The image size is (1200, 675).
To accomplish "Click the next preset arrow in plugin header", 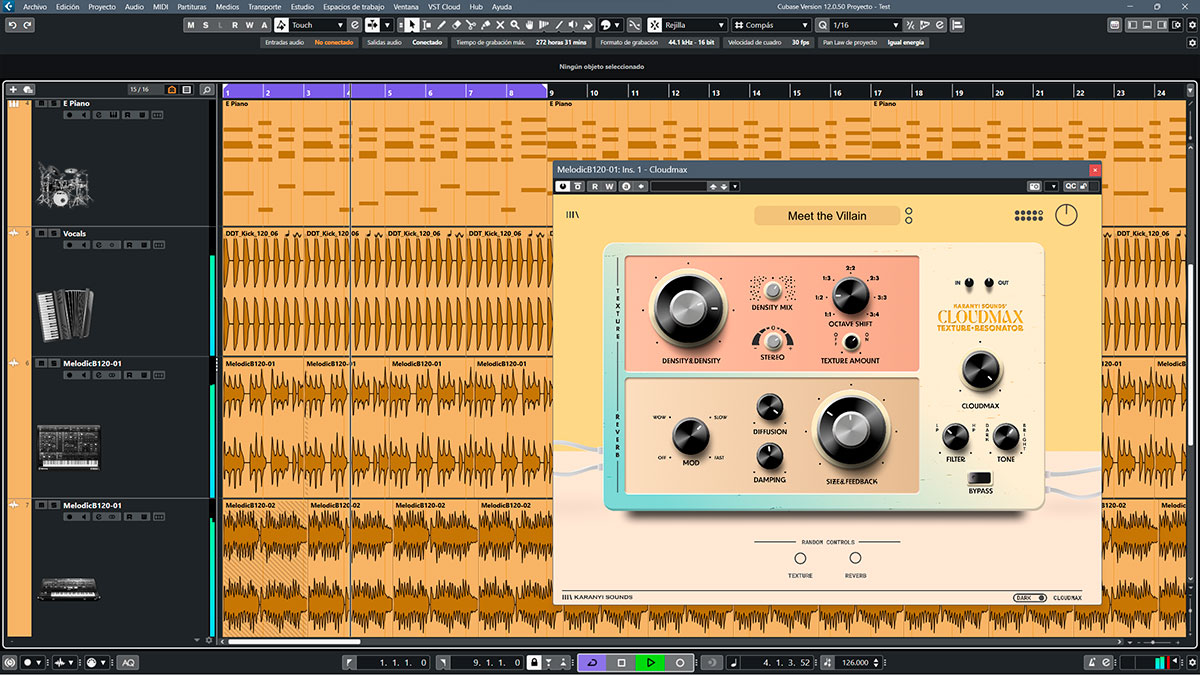I will (724, 186).
